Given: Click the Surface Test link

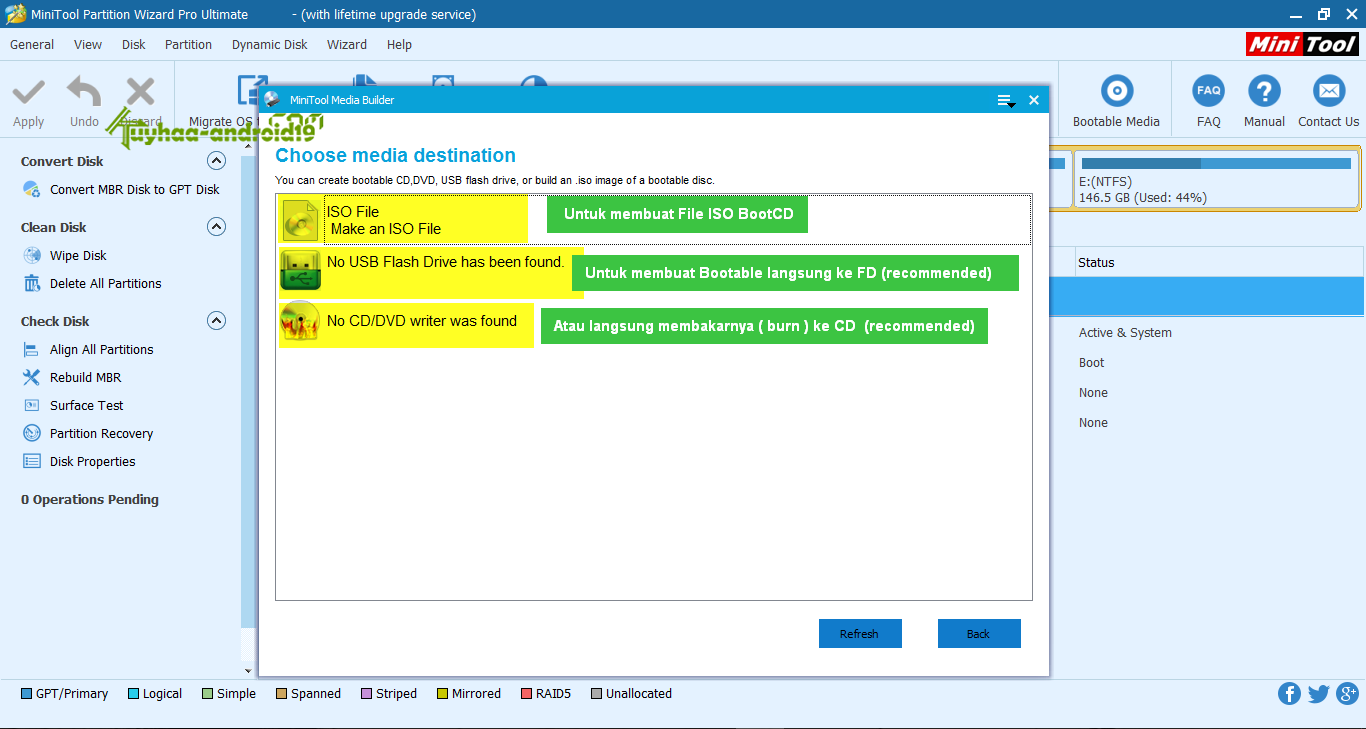Looking at the screenshot, I should 87,405.
